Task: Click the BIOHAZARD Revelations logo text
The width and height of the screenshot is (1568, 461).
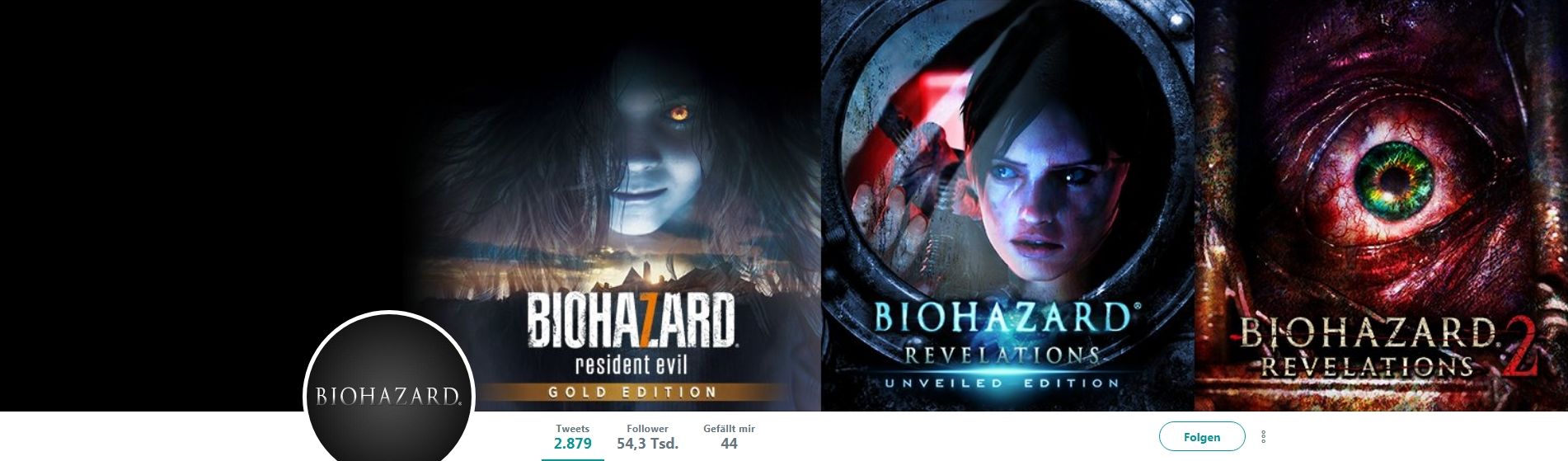Action: (1002, 318)
